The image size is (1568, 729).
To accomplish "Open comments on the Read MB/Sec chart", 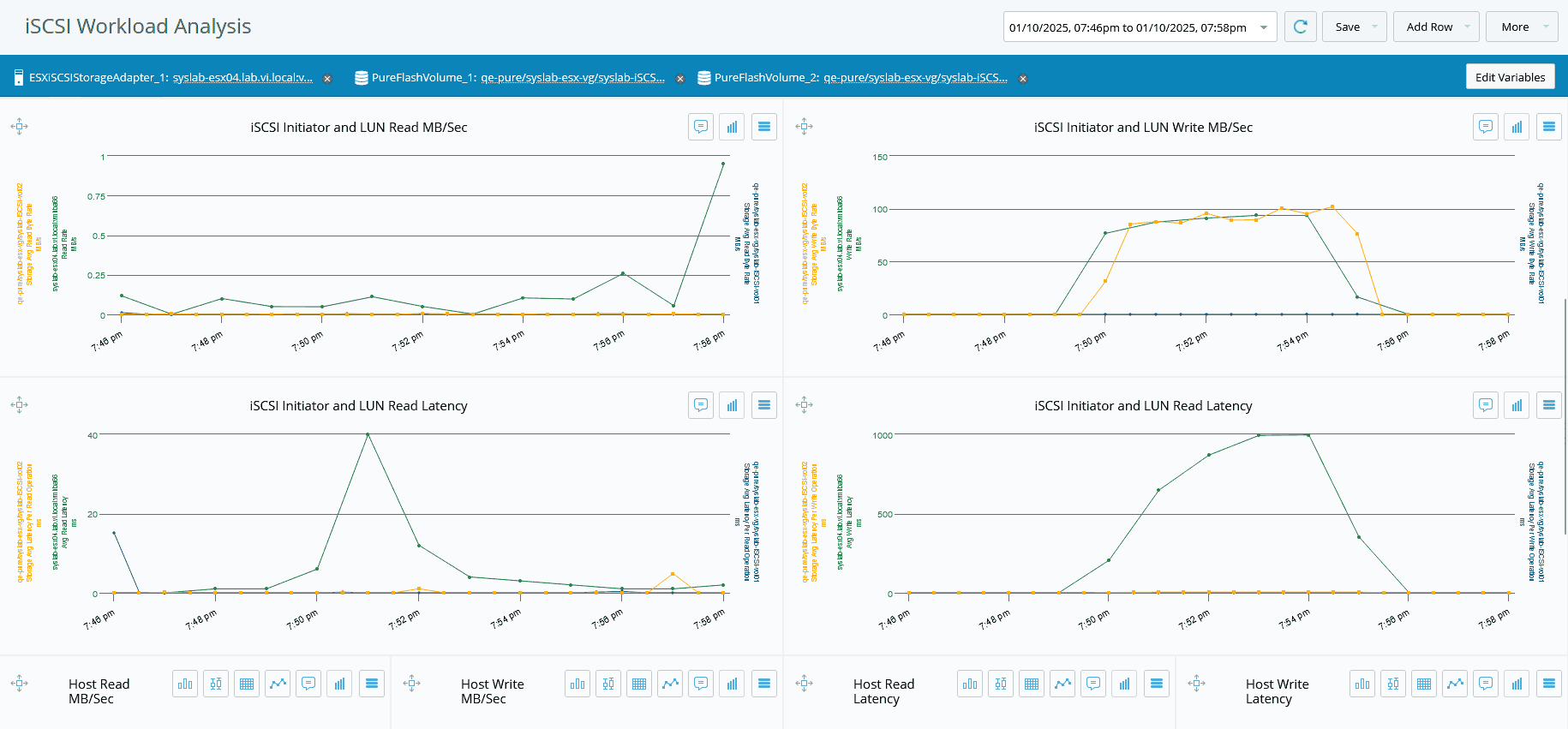I will pos(701,127).
